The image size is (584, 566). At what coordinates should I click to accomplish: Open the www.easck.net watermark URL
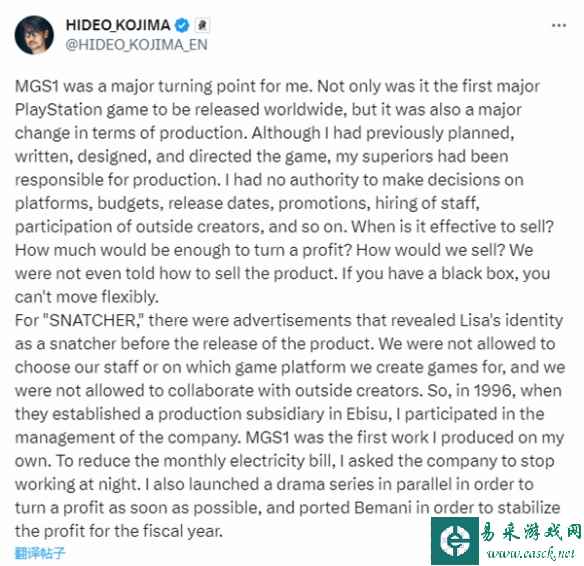[530, 554]
